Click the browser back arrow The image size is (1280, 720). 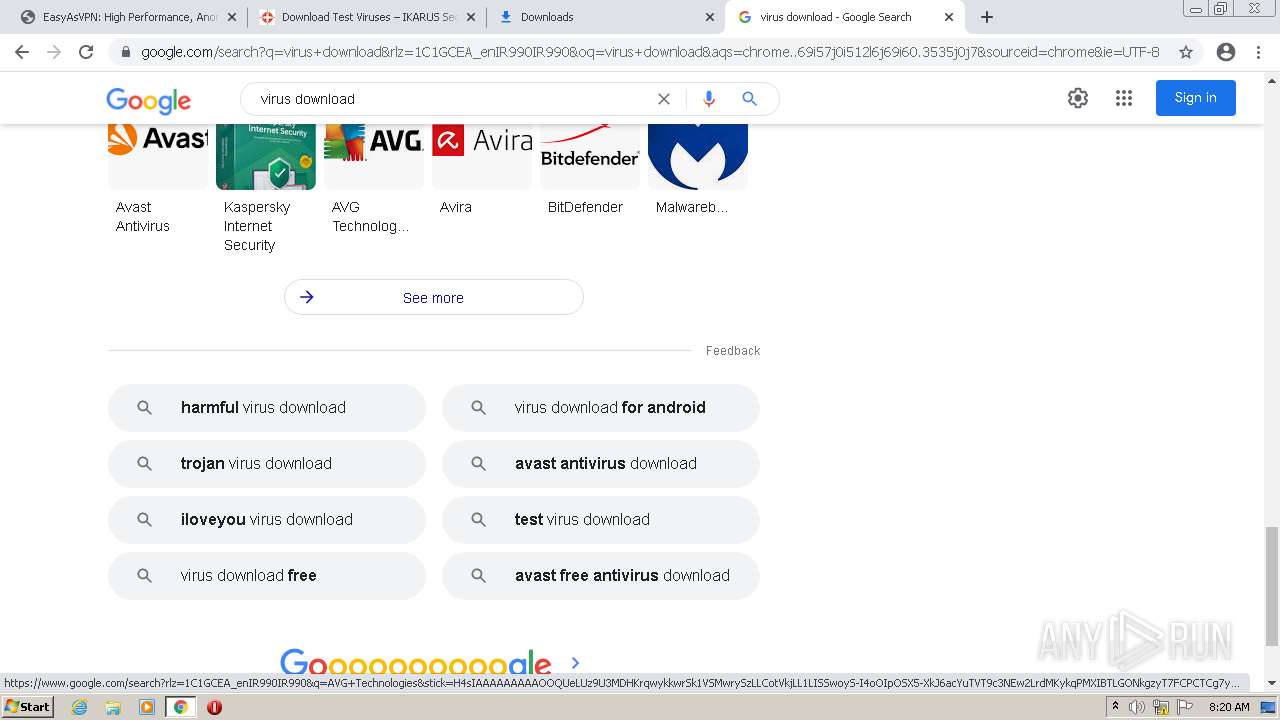pyautogui.click(x=22, y=52)
